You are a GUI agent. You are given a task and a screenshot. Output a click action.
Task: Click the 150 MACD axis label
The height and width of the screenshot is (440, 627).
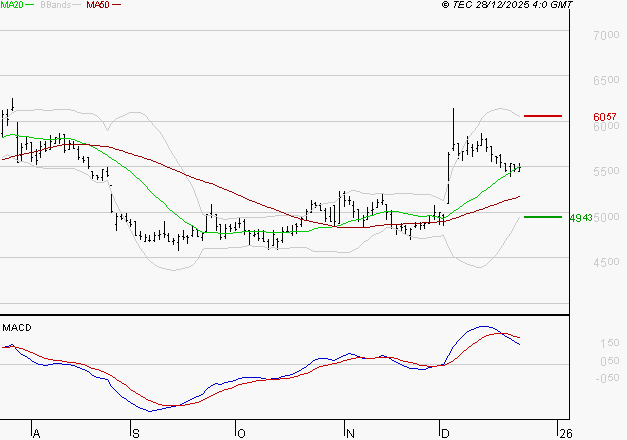coord(610,343)
